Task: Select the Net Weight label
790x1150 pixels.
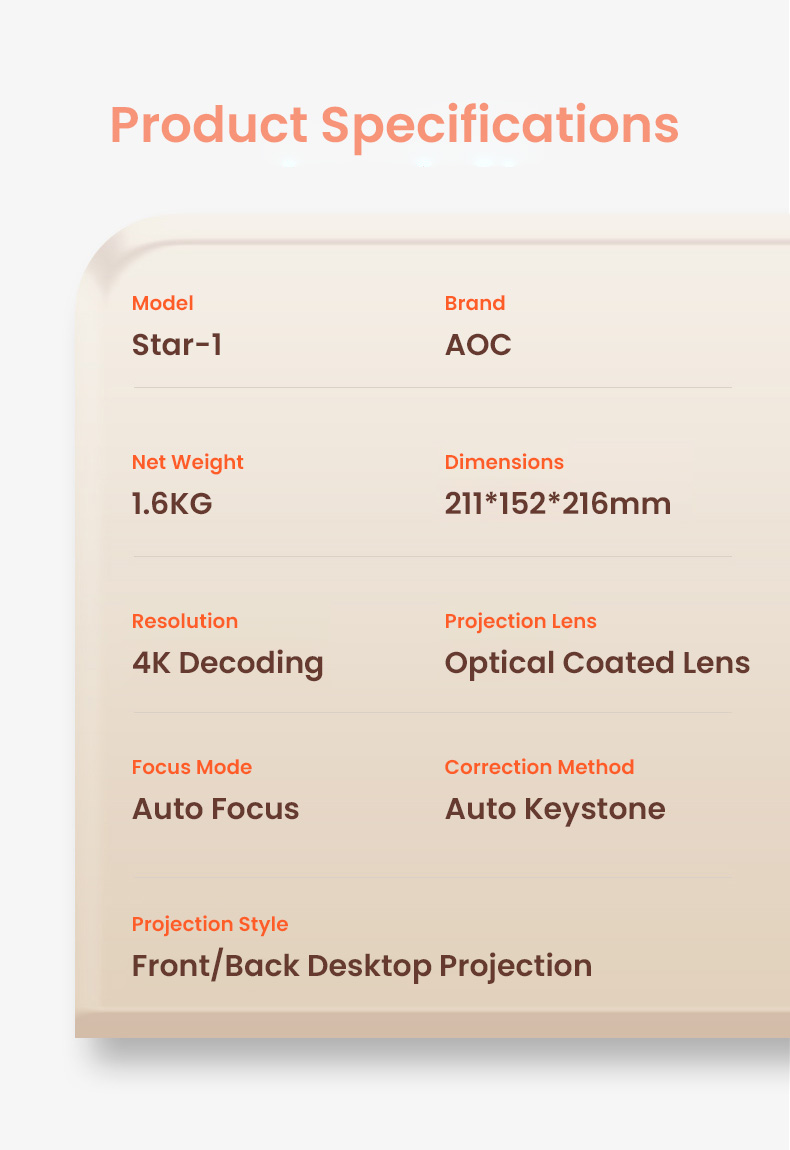Action: click(188, 463)
